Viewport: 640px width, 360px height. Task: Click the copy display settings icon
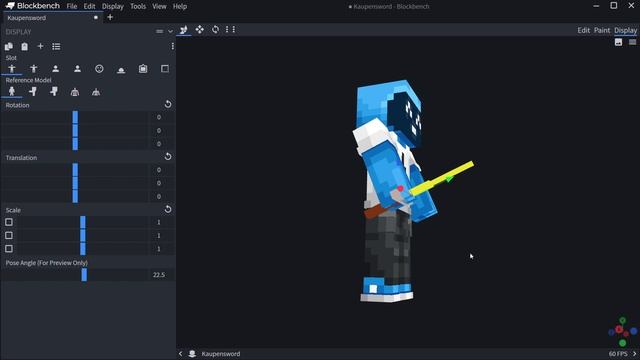point(9,47)
